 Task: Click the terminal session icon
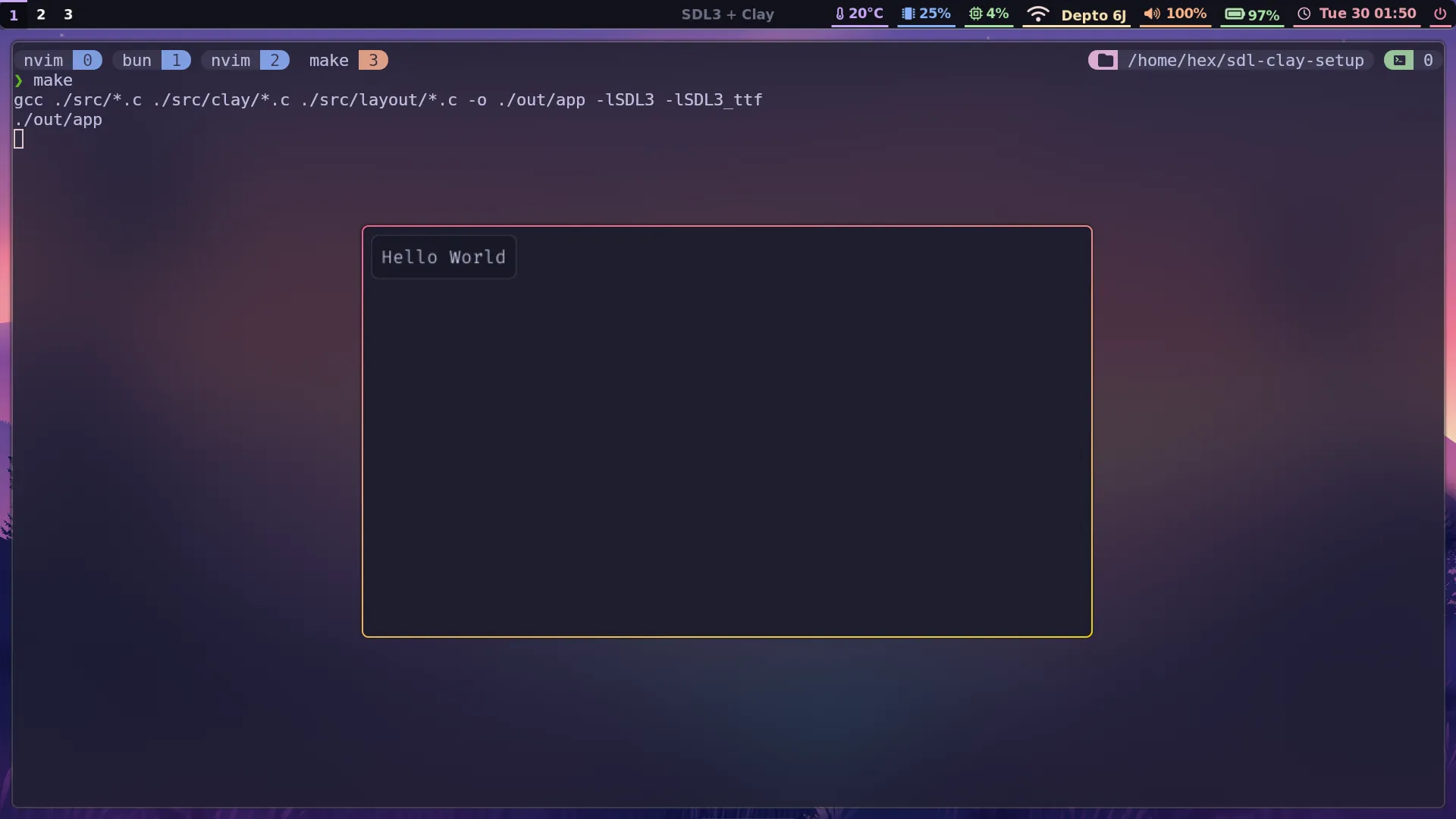coord(1399,61)
